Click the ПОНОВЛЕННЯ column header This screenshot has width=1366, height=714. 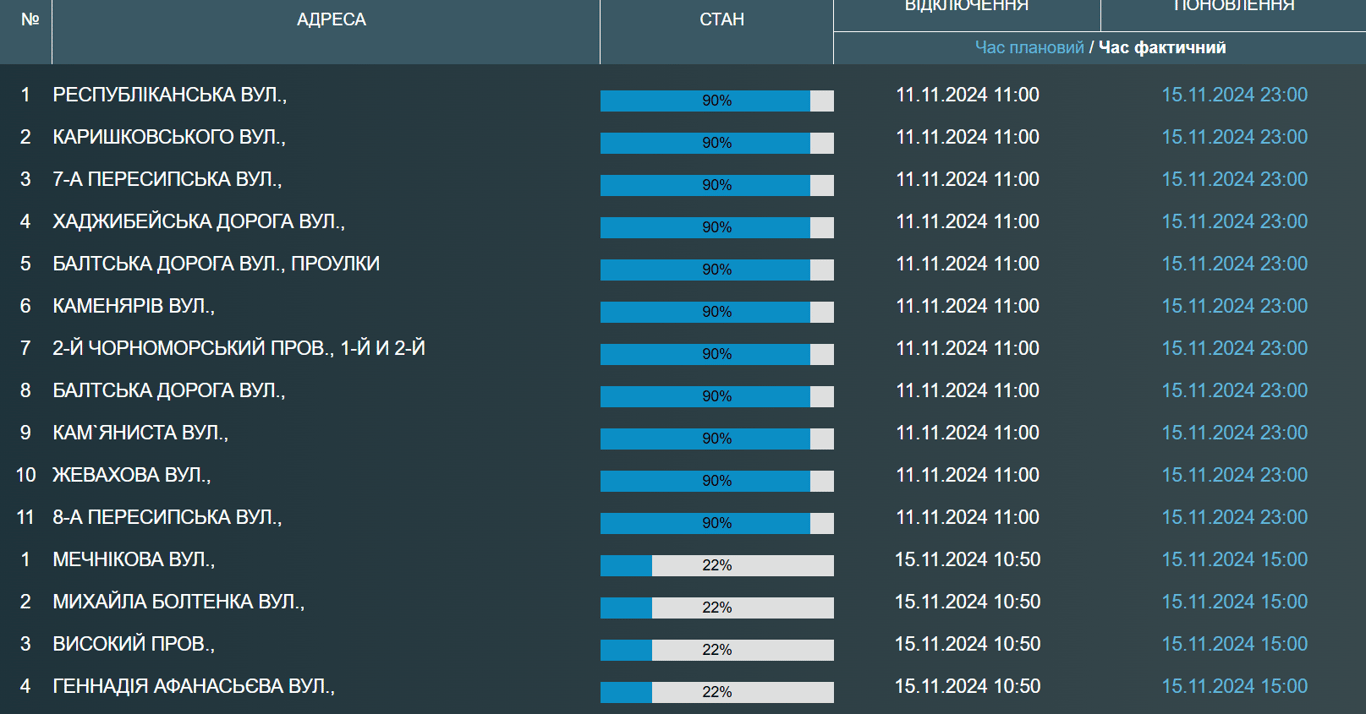point(1233,7)
